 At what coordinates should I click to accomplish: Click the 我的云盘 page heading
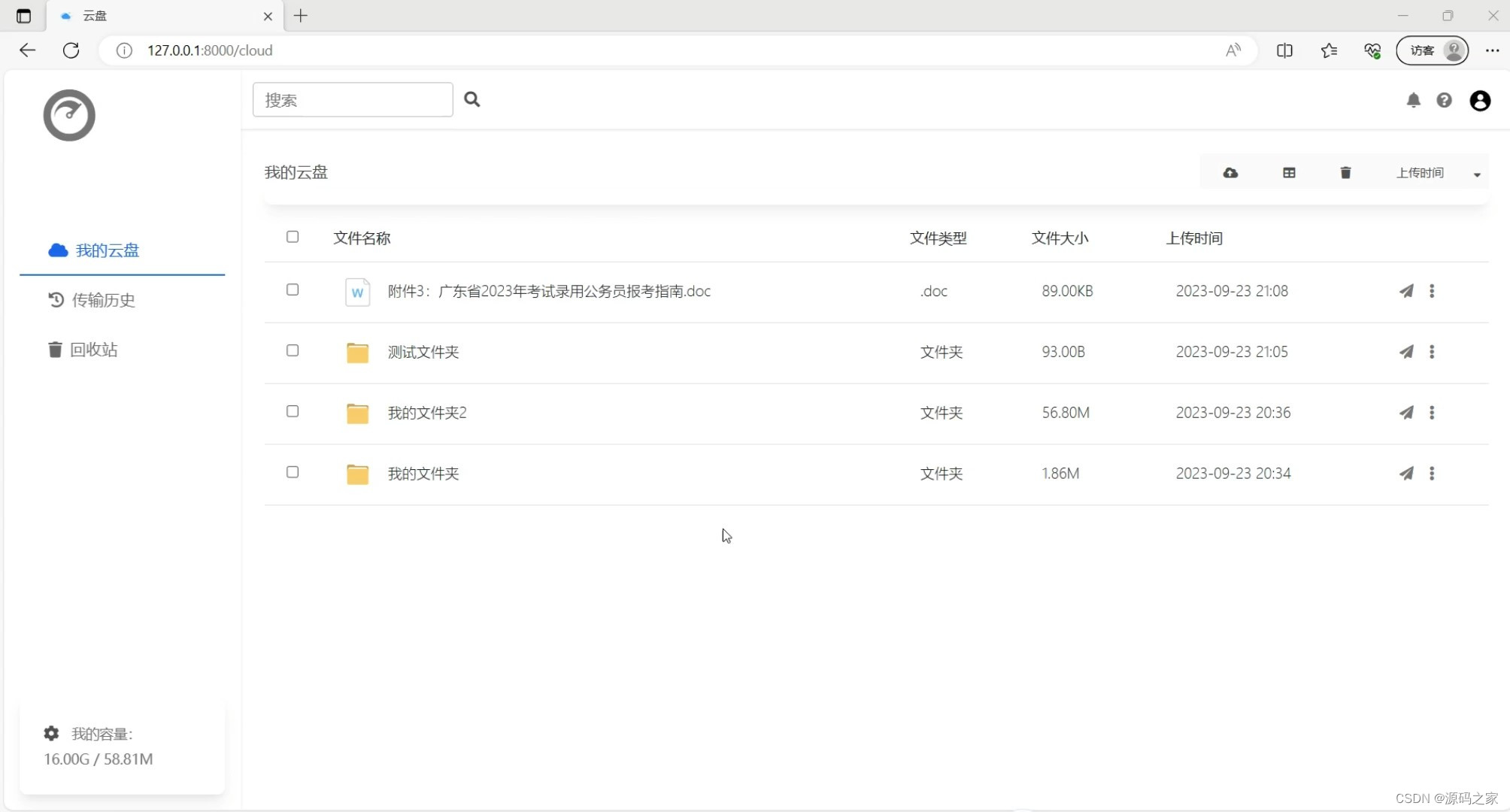click(x=296, y=172)
